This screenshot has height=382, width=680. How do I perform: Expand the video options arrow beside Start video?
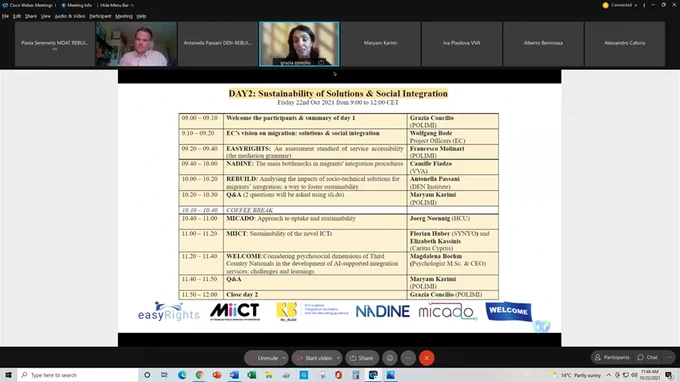click(338, 358)
